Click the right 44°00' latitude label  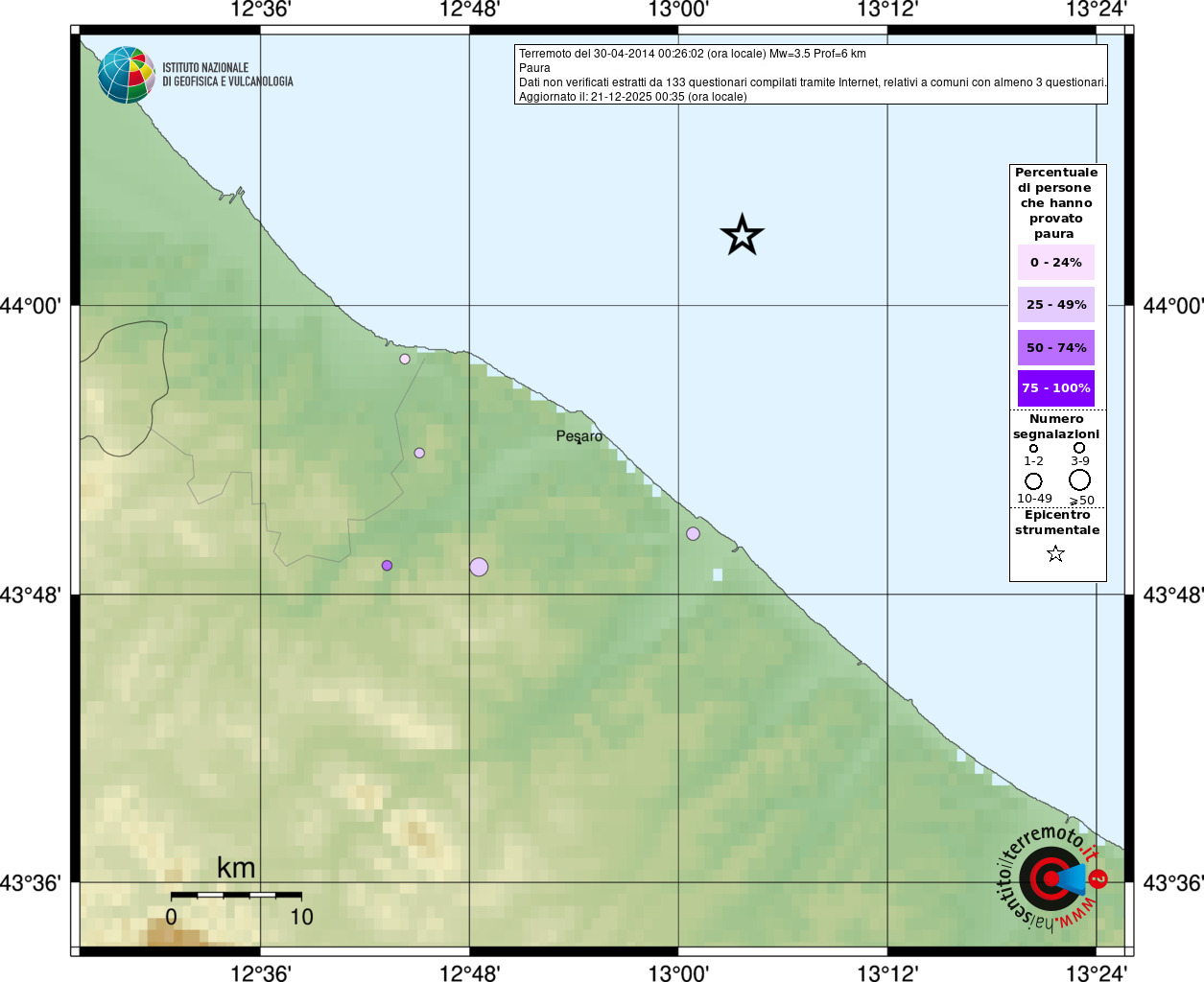click(1173, 306)
